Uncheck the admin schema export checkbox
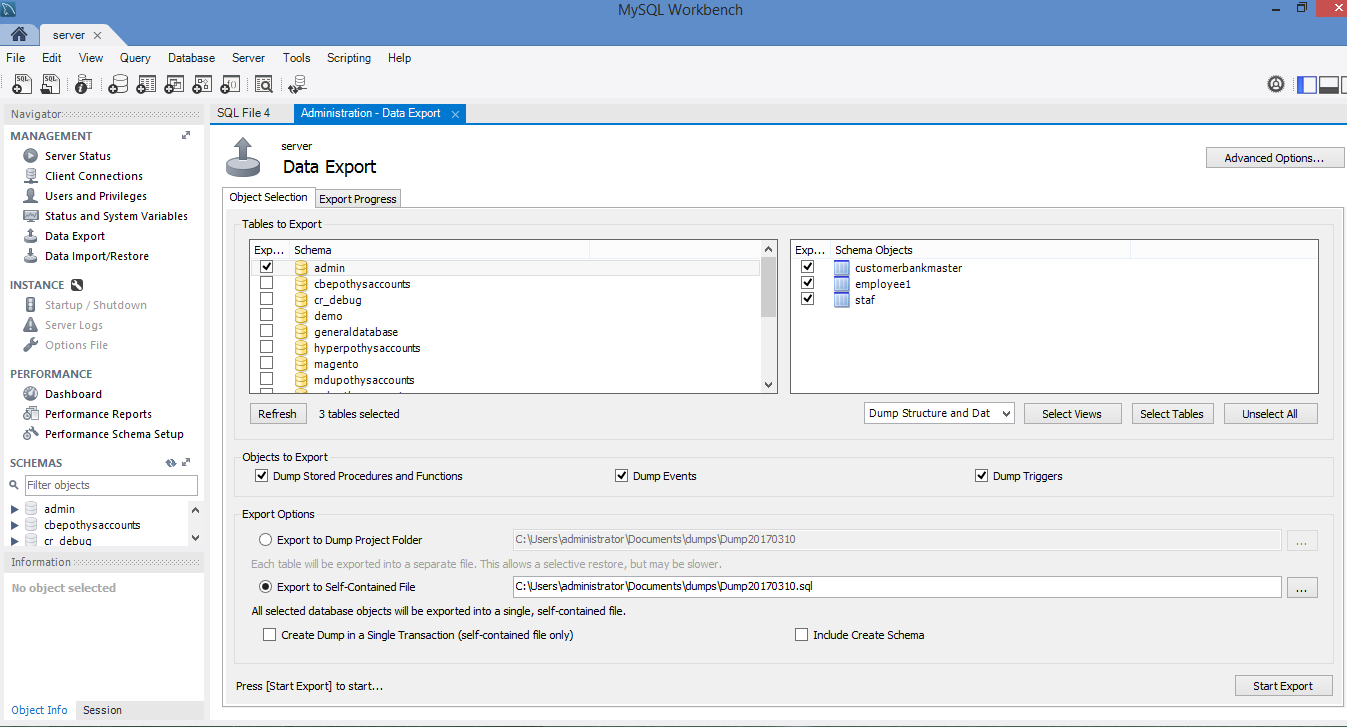 (266, 267)
